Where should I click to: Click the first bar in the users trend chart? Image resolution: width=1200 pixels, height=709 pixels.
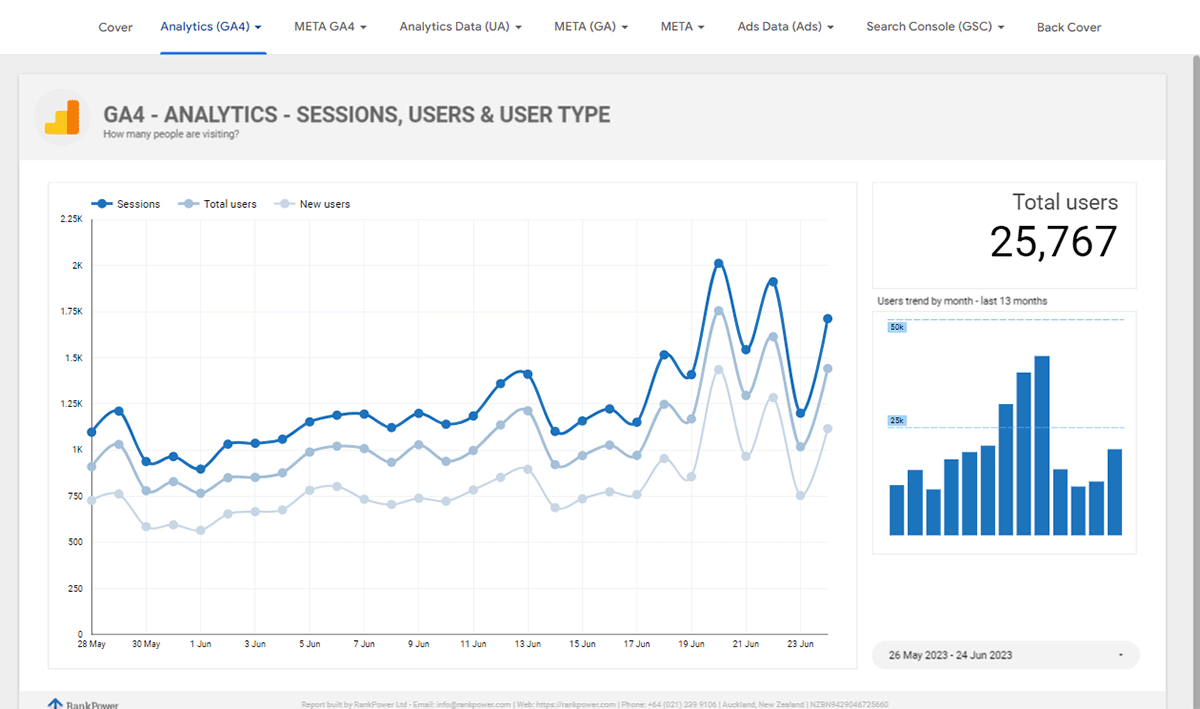(897, 510)
